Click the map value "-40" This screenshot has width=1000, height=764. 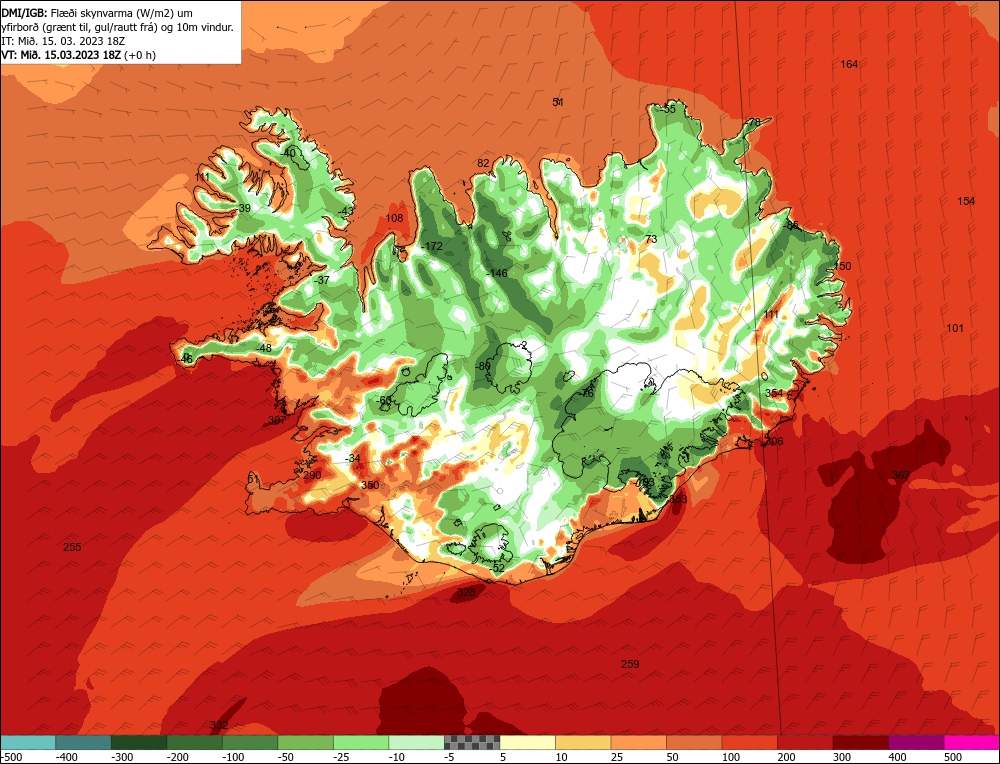point(288,152)
